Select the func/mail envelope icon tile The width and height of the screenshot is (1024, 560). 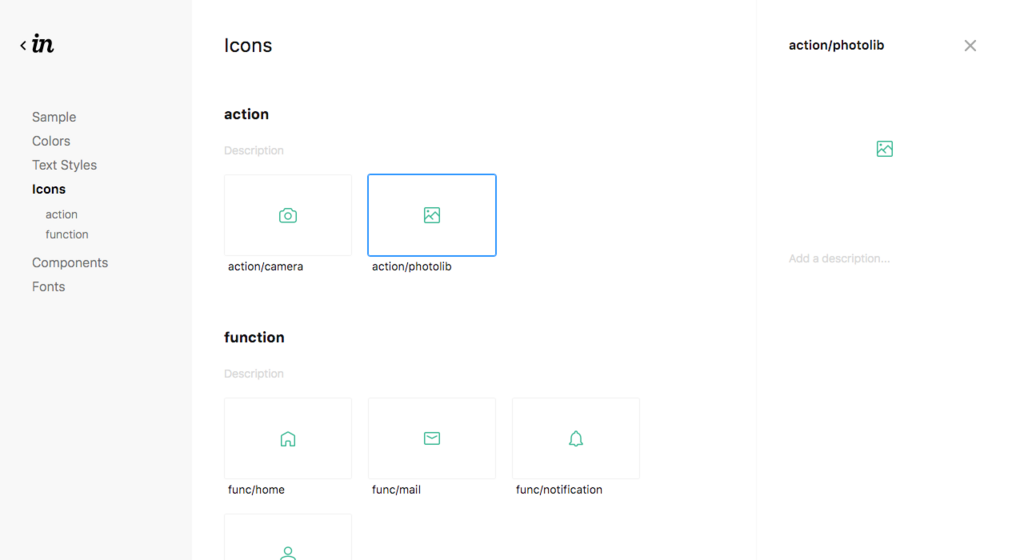432,439
